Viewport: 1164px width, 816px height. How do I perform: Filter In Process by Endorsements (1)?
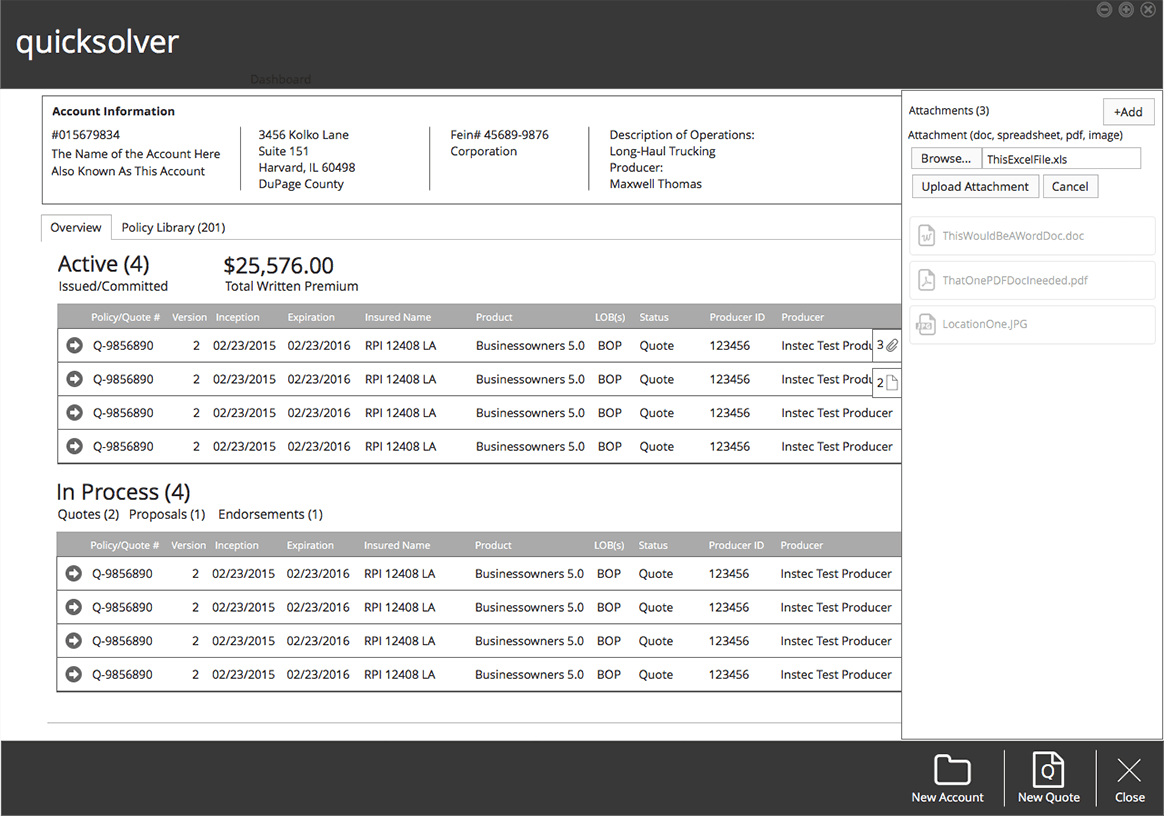[x=270, y=515]
